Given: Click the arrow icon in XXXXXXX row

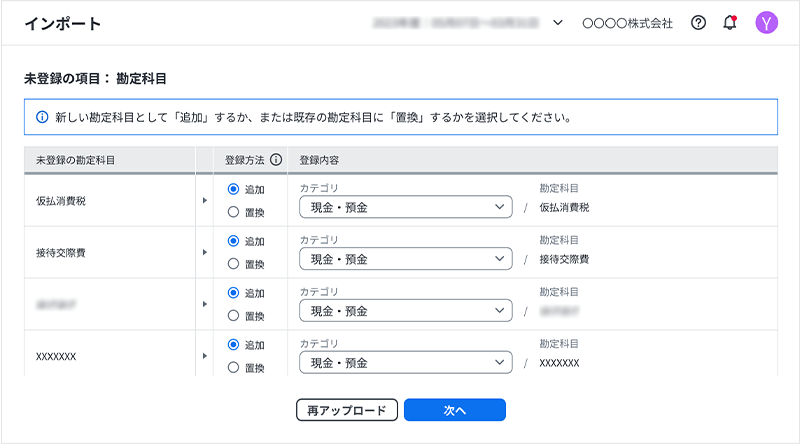Looking at the screenshot, I should [204, 355].
